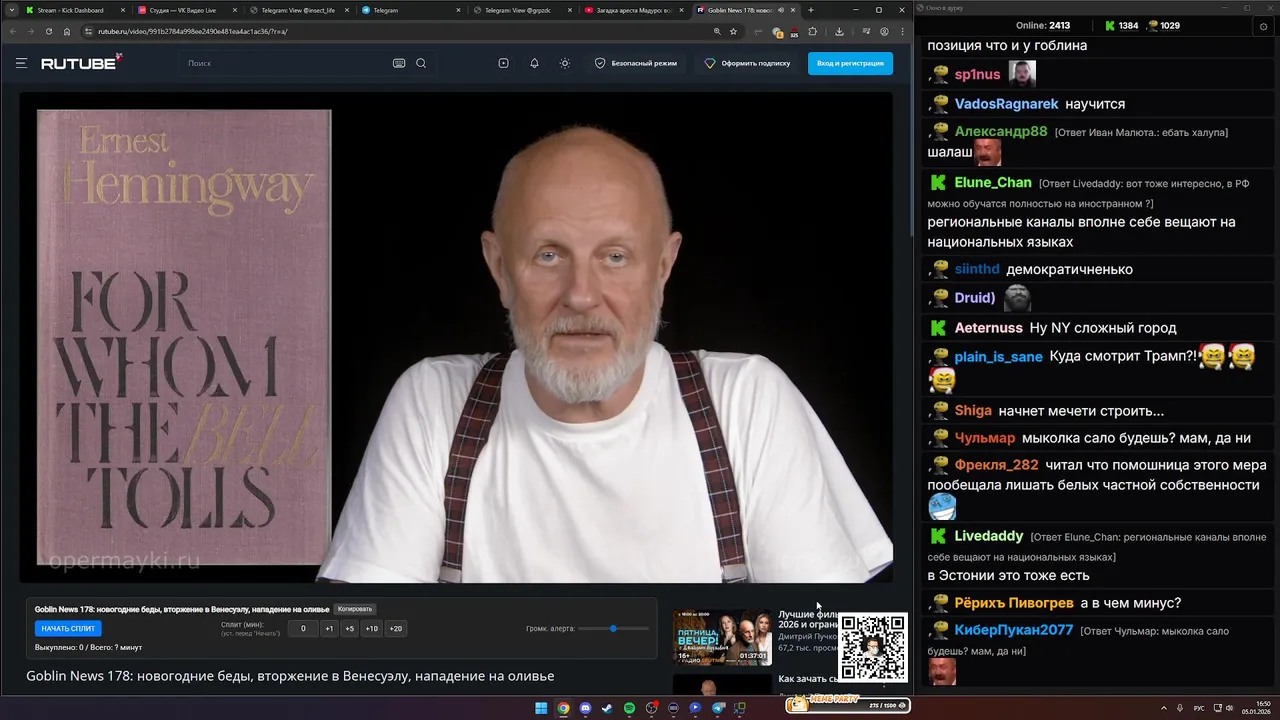The width and height of the screenshot is (1280, 720).
Task: Reload the current page
Action: [48, 31]
